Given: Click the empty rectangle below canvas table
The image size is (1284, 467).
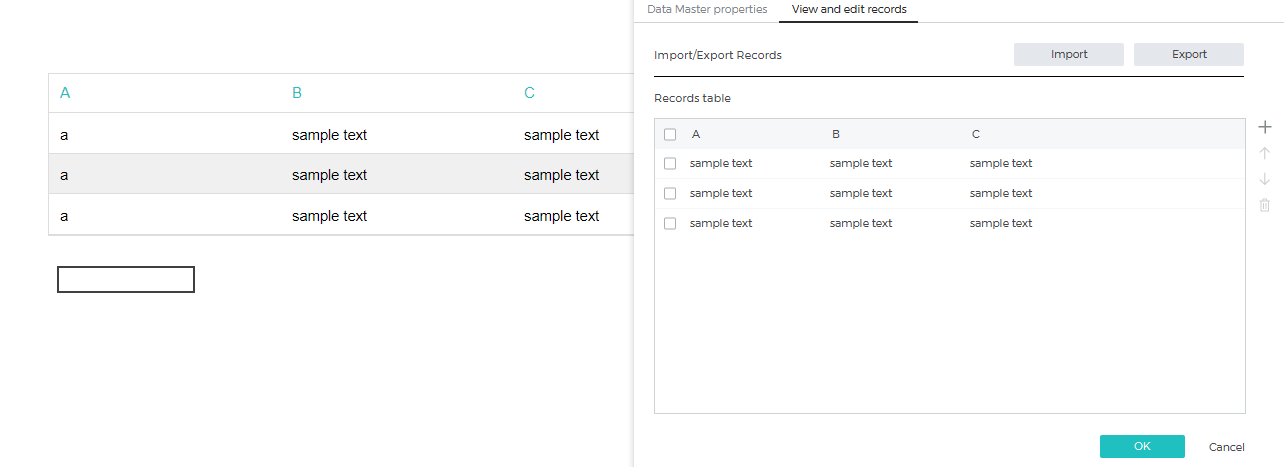Looking at the screenshot, I should pyautogui.click(x=126, y=280).
